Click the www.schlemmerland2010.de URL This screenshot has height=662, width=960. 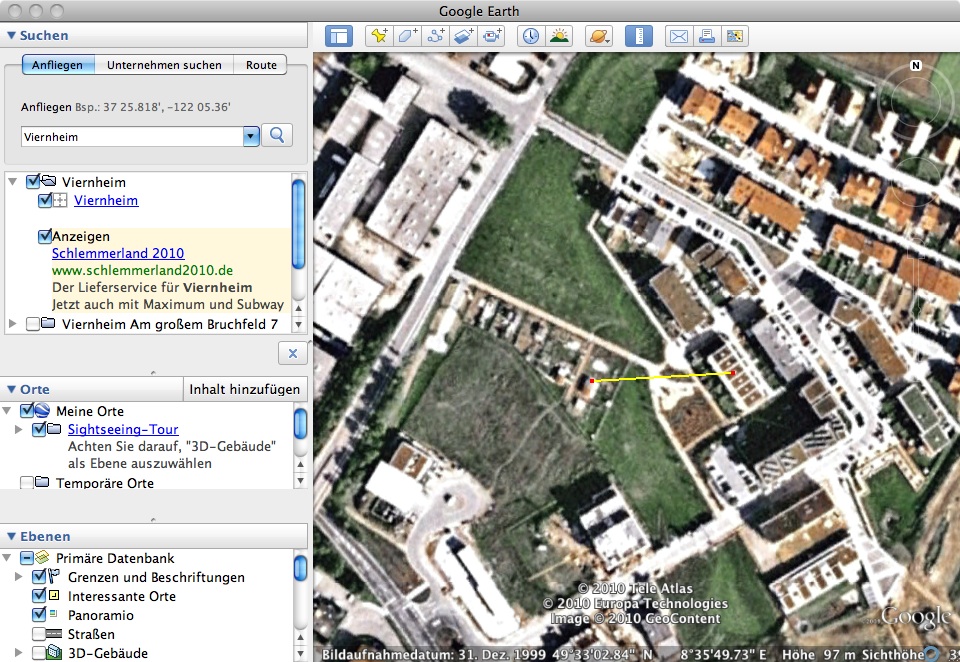pos(142,270)
